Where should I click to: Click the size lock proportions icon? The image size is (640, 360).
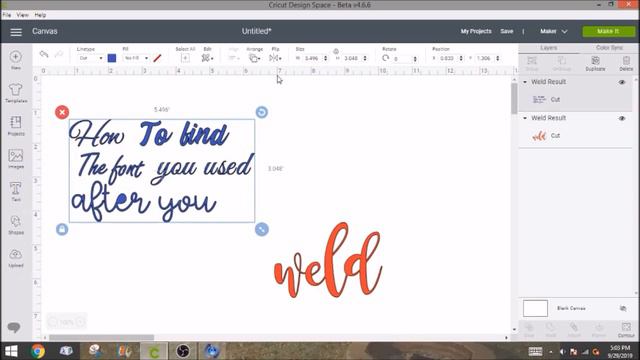336,51
